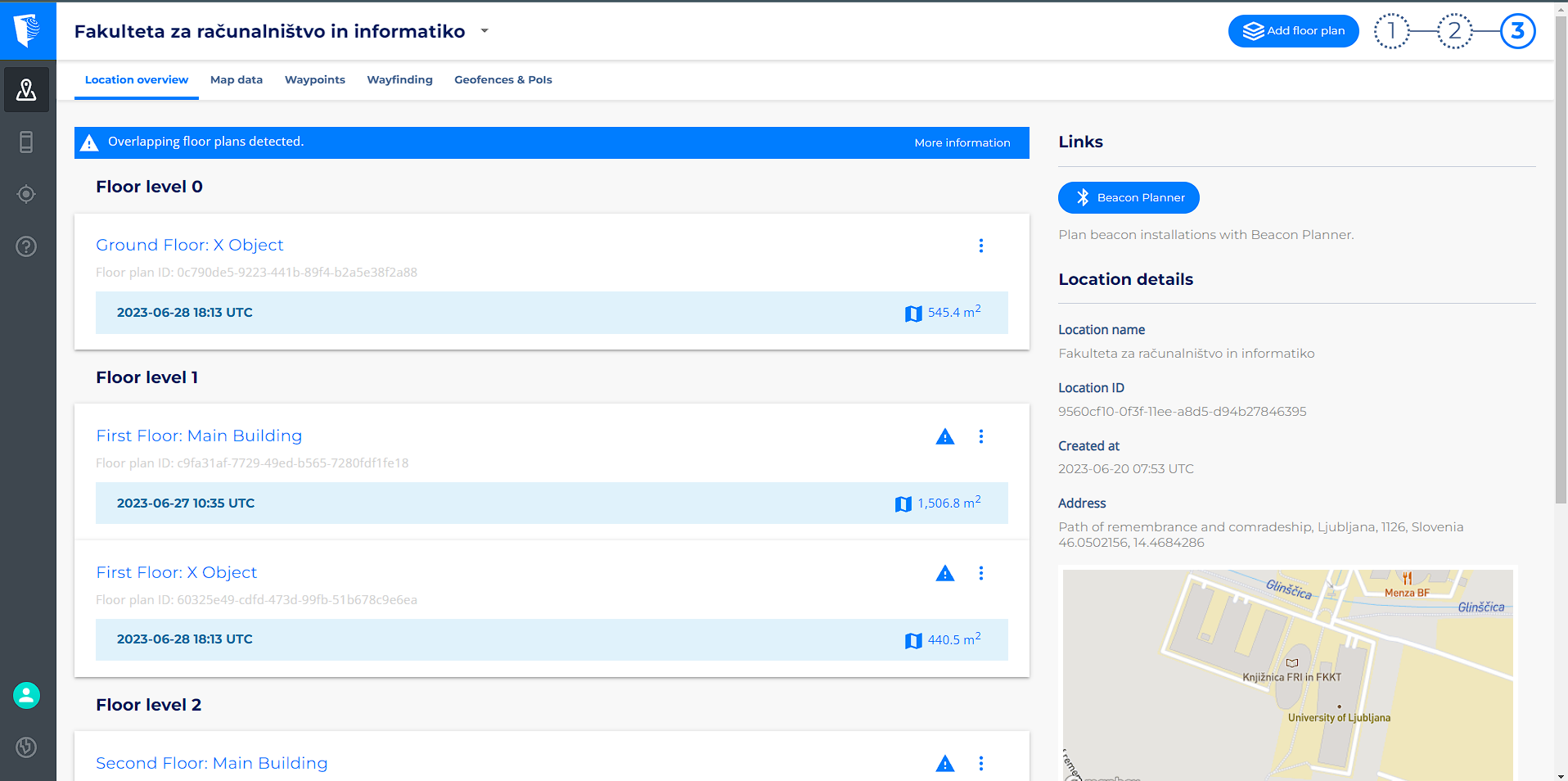The height and width of the screenshot is (781, 1568).
Task: Expand the location name dropdown arrow
Action: [x=484, y=31]
